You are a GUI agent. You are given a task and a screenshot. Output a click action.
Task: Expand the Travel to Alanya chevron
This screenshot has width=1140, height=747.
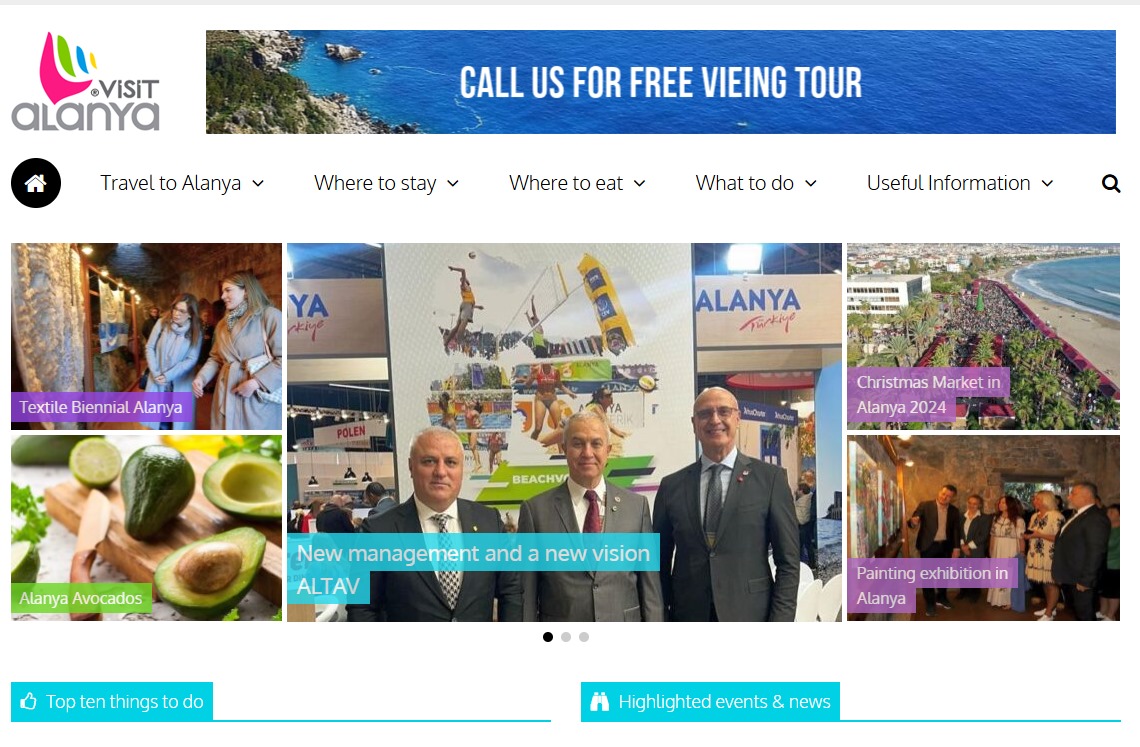tap(258, 184)
